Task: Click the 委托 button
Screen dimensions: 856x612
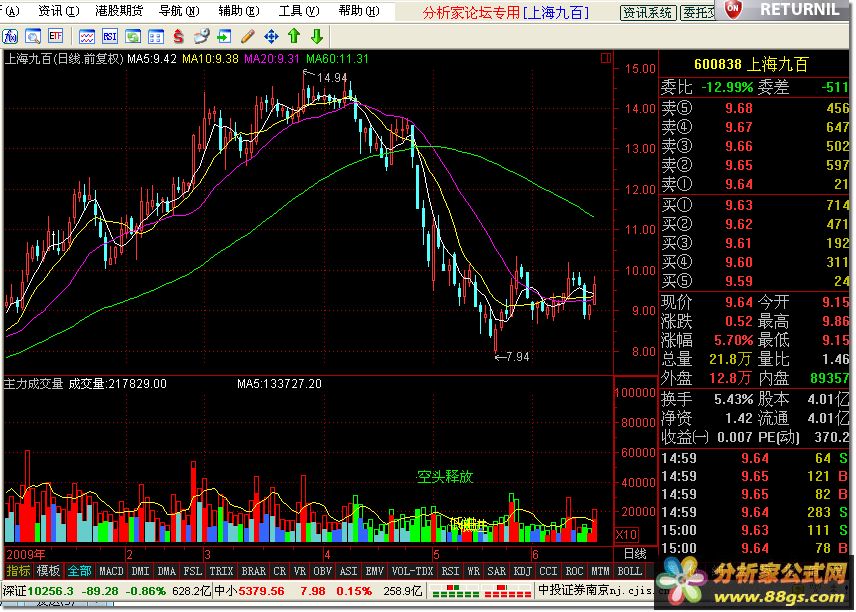Action: [x=699, y=13]
